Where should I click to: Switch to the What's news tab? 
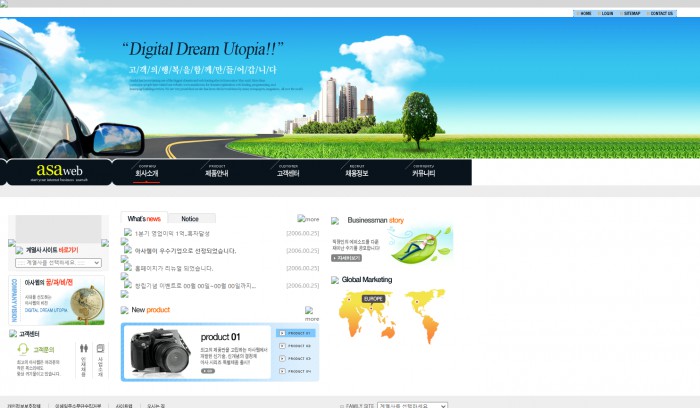144,218
